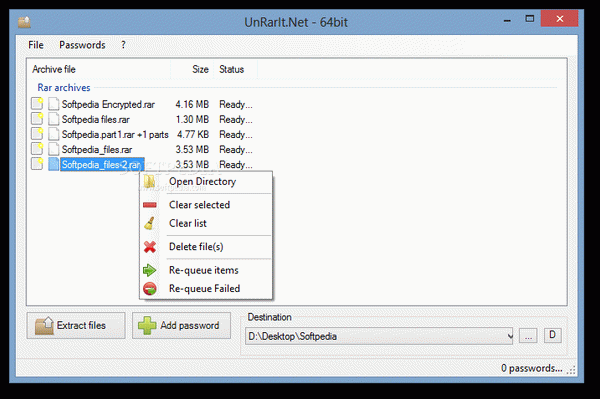Click the red bar Clear selected icon
Viewport: 600px width, 399px height.
coord(150,205)
